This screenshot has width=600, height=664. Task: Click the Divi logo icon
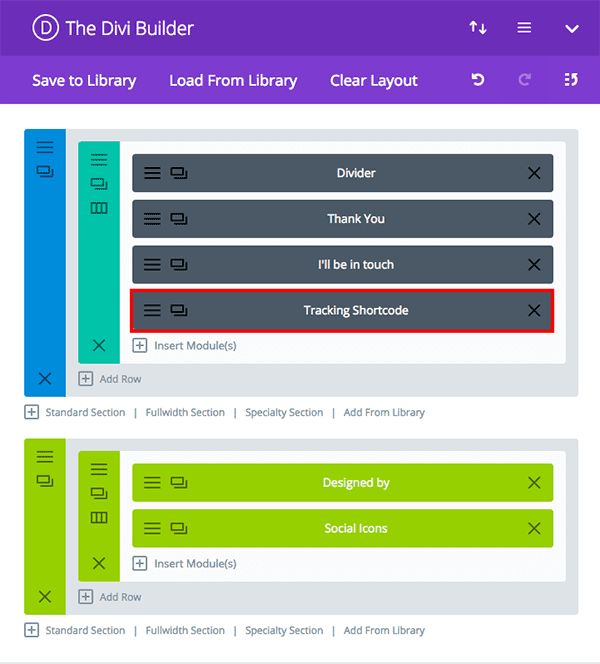click(45, 28)
